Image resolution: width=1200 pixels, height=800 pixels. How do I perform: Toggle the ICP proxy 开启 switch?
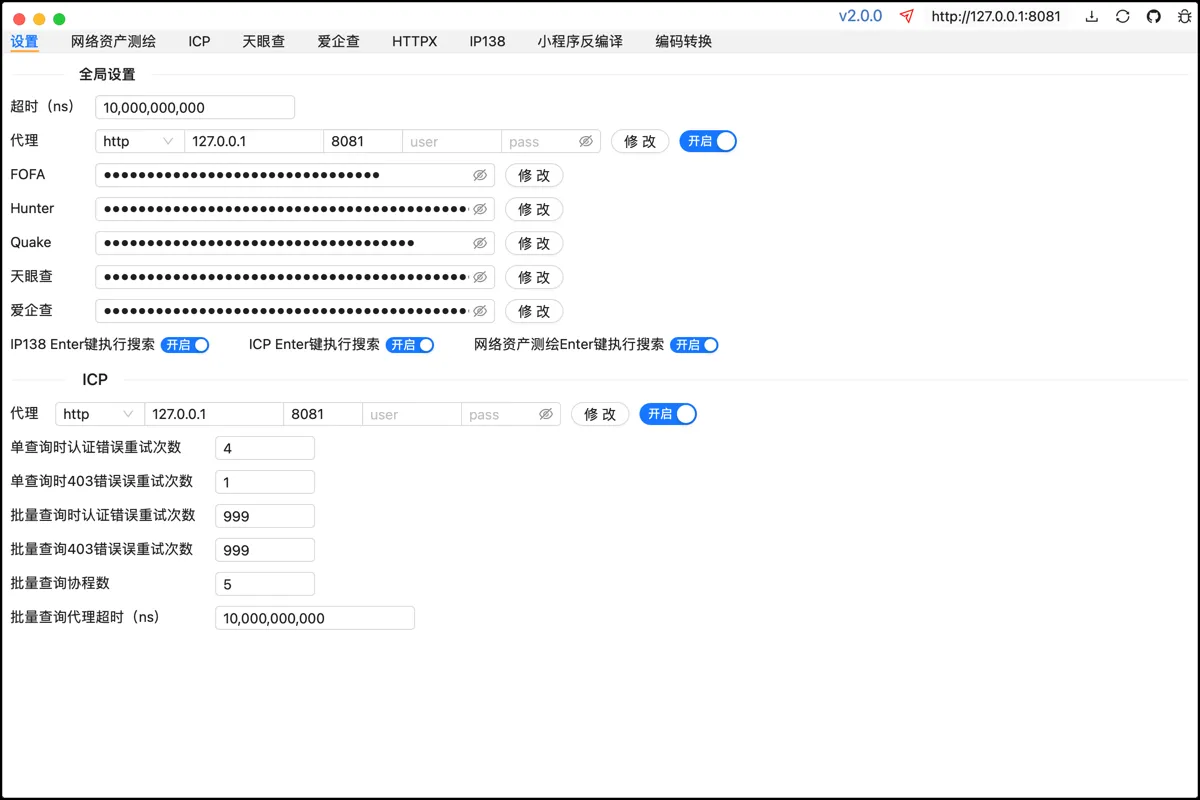coord(668,414)
